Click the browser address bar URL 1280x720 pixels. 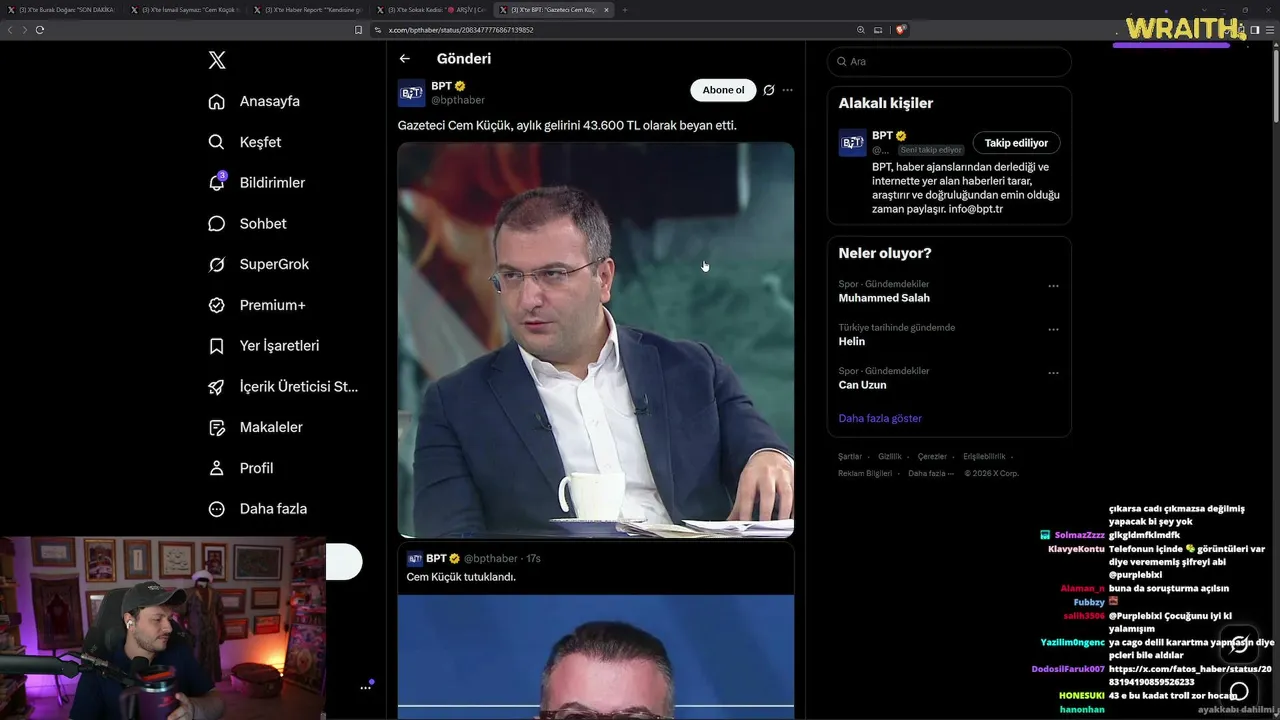click(x=461, y=30)
